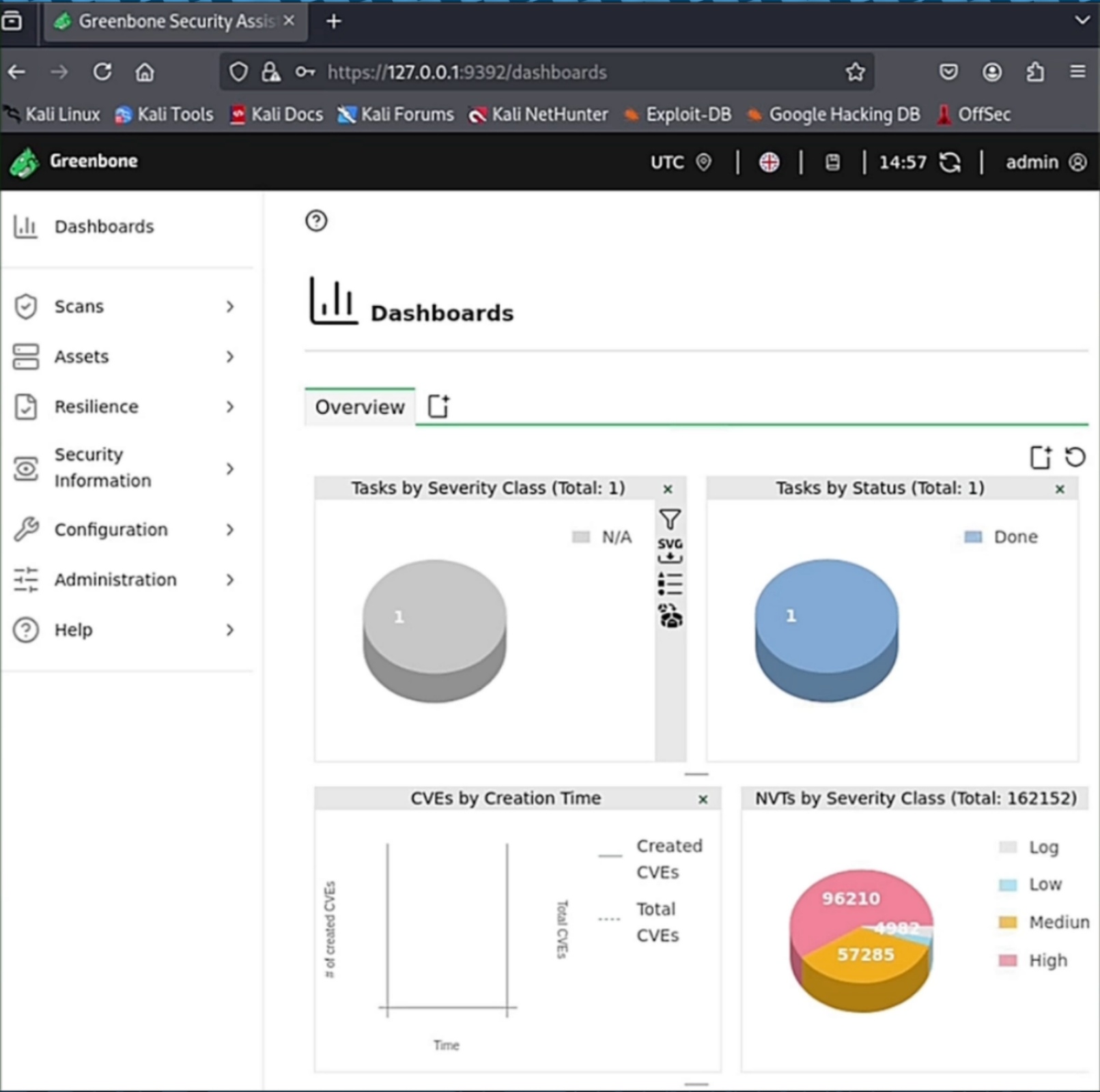This screenshot has height=1092, width=1100.
Task: Expand the Help menu chevron
Action: coord(230,630)
